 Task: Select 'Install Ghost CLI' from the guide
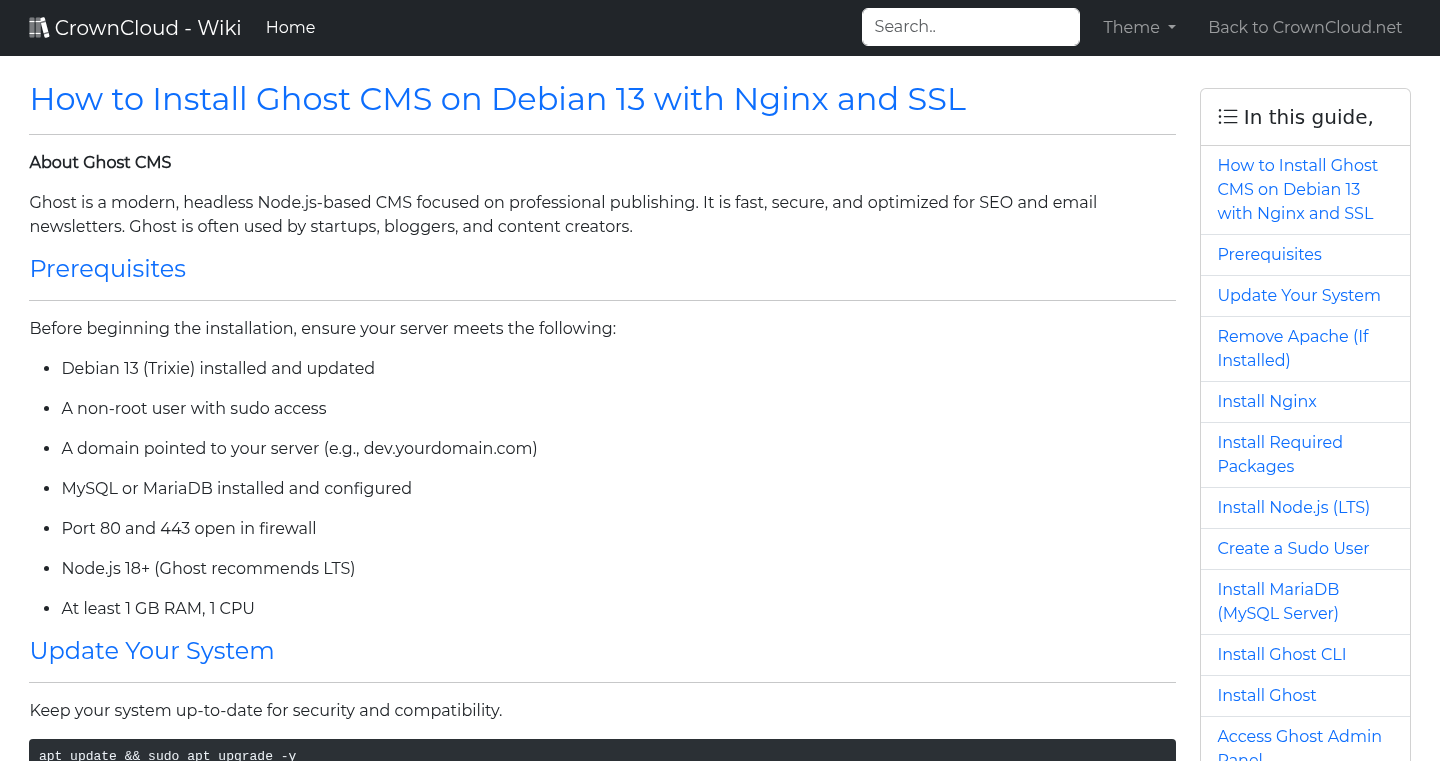pyautogui.click(x=1281, y=654)
